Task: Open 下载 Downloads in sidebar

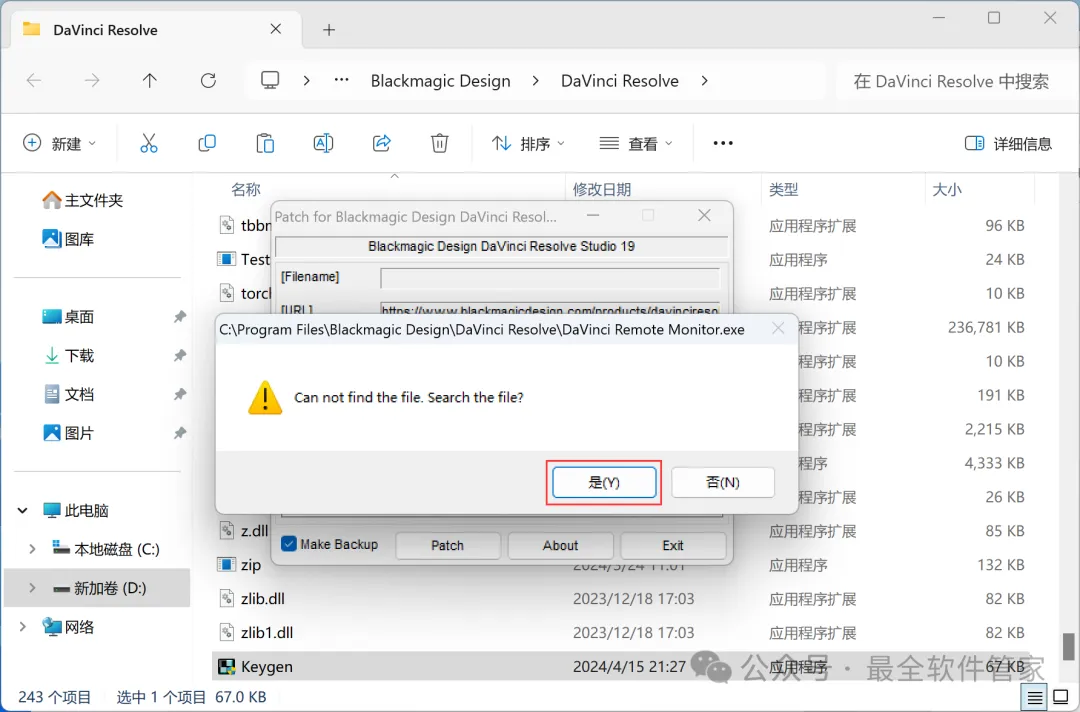Action: pyautogui.click(x=68, y=355)
